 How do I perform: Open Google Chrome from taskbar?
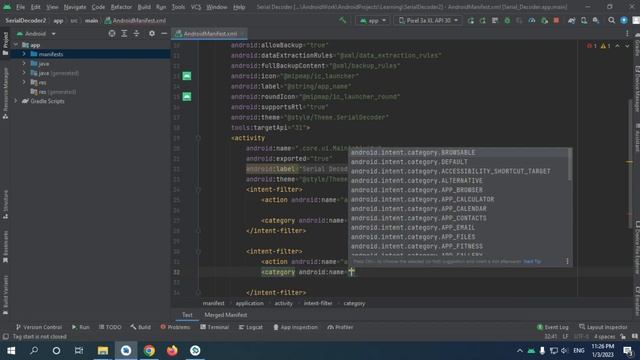[149, 351]
